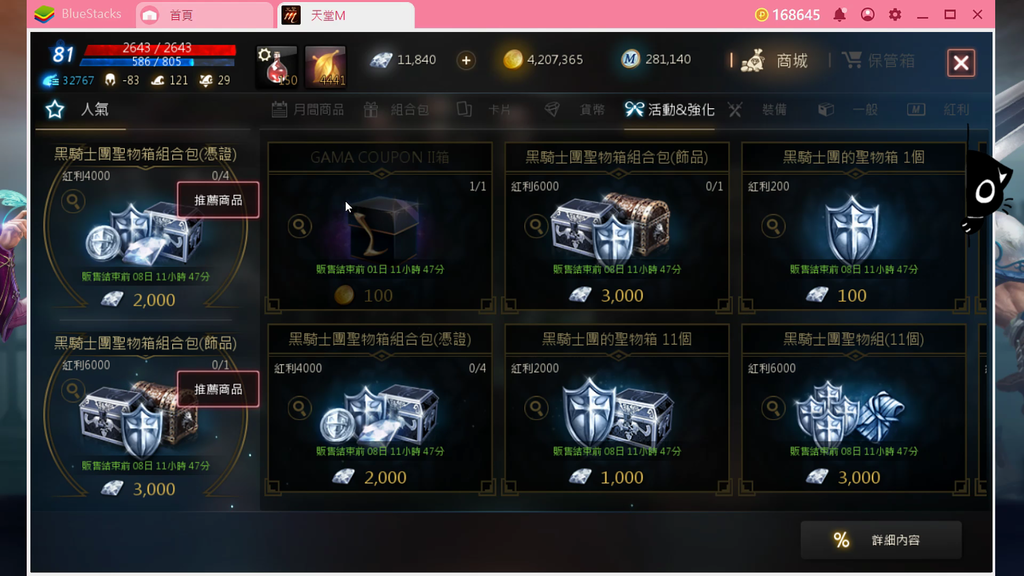The width and height of the screenshot is (1024, 576).
Task: Click the 商城 shop button
Action: point(775,61)
